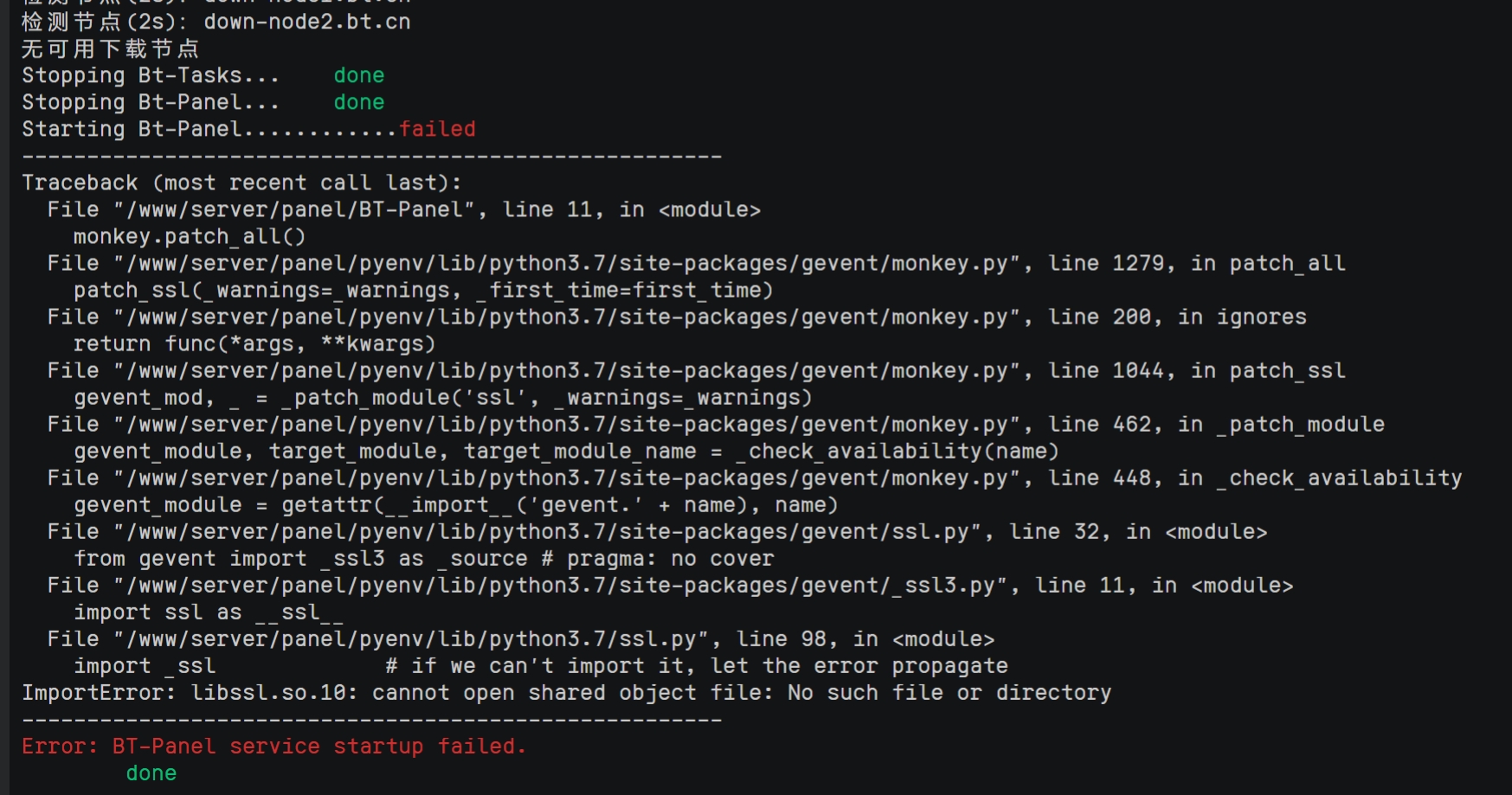Viewport: 1512px width, 795px height.
Task: Click the gevent/ssl.py file path
Action: [x=554, y=531]
